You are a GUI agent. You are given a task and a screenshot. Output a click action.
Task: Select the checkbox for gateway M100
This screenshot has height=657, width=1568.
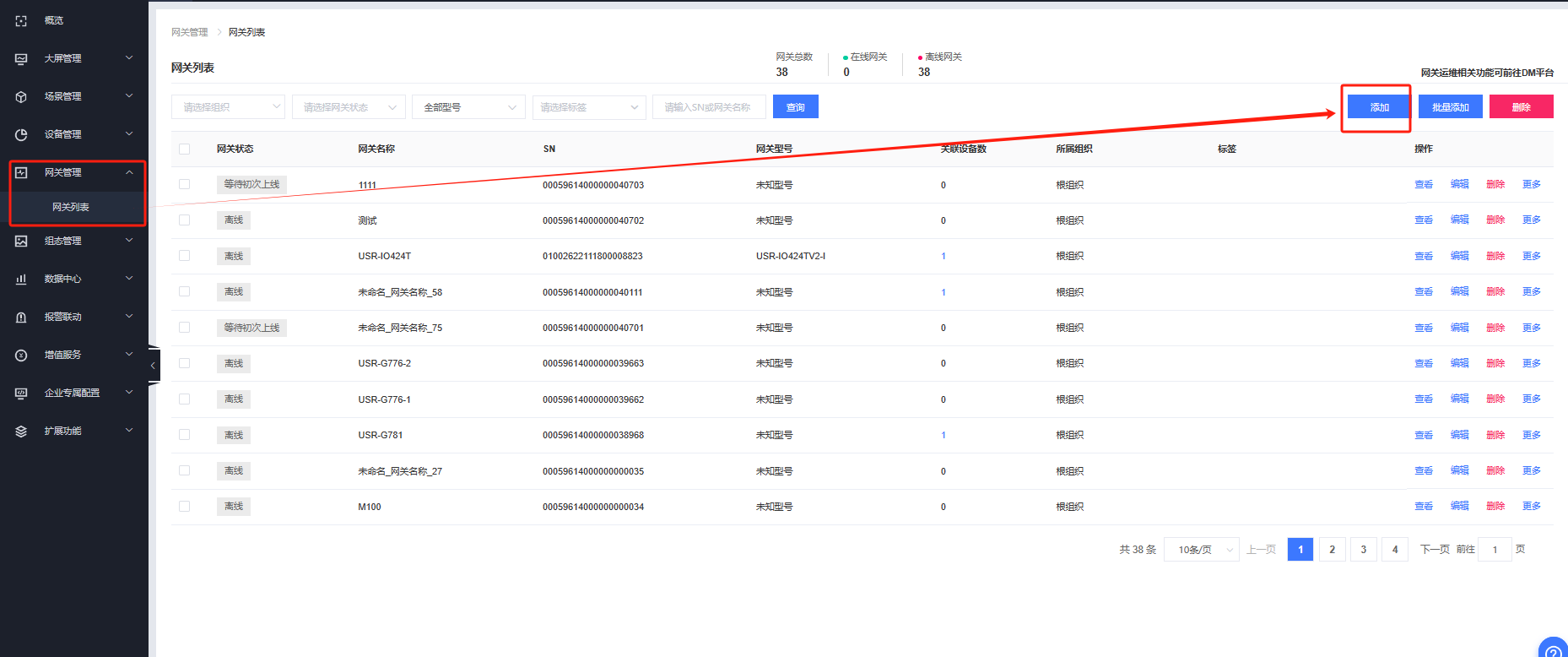185,507
